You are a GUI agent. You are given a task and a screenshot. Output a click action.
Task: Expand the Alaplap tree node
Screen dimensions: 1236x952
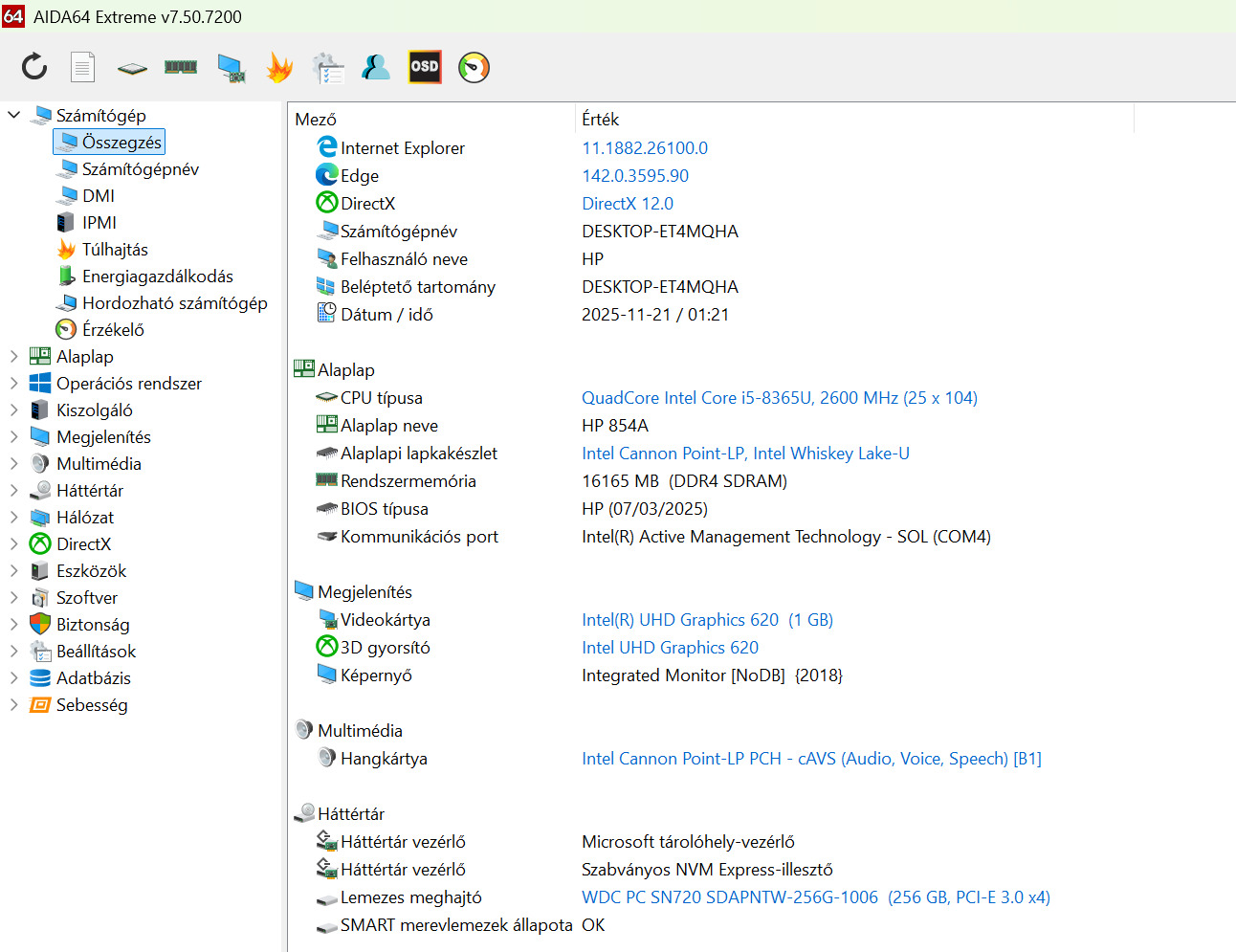point(13,356)
